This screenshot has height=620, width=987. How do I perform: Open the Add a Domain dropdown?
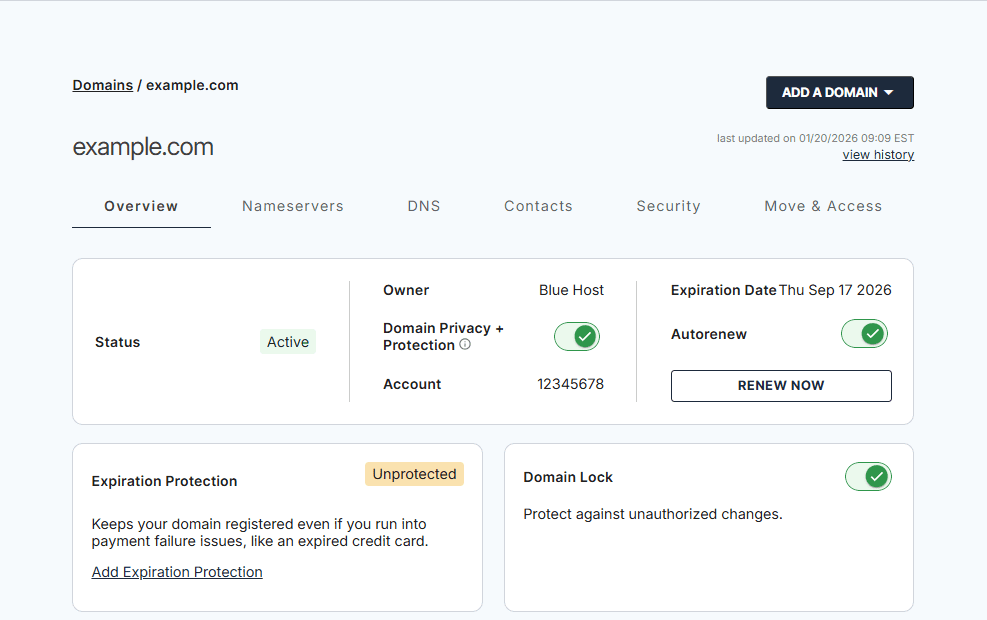pyautogui.click(x=839, y=93)
